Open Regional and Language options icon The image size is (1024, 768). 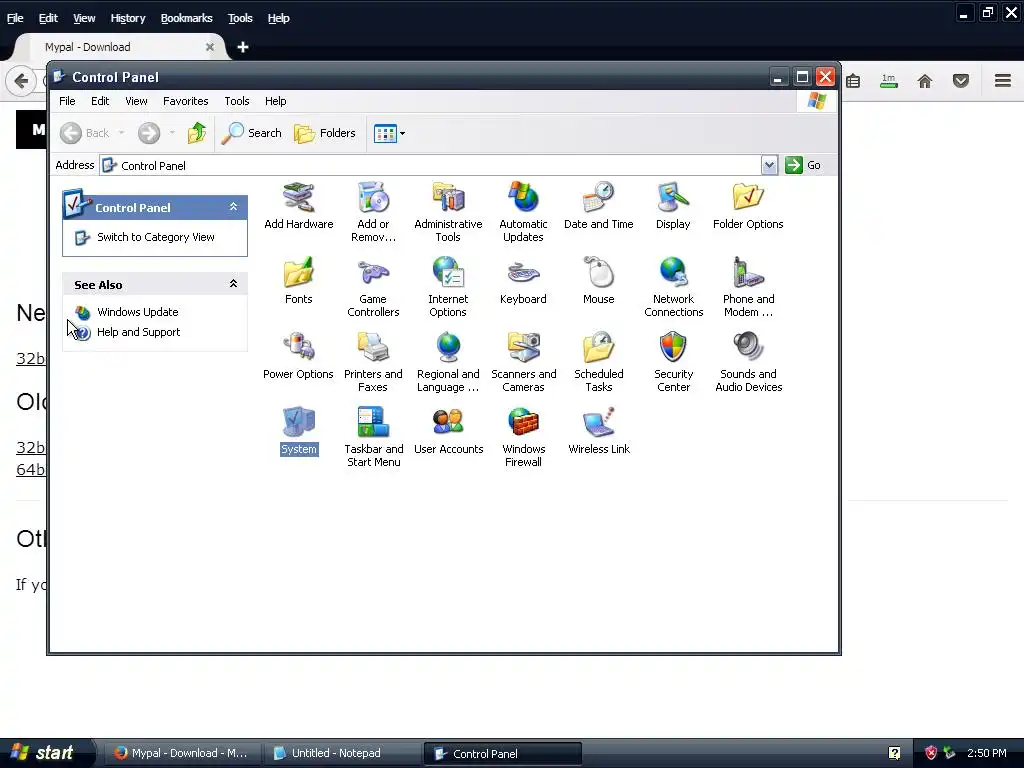click(448, 362)
